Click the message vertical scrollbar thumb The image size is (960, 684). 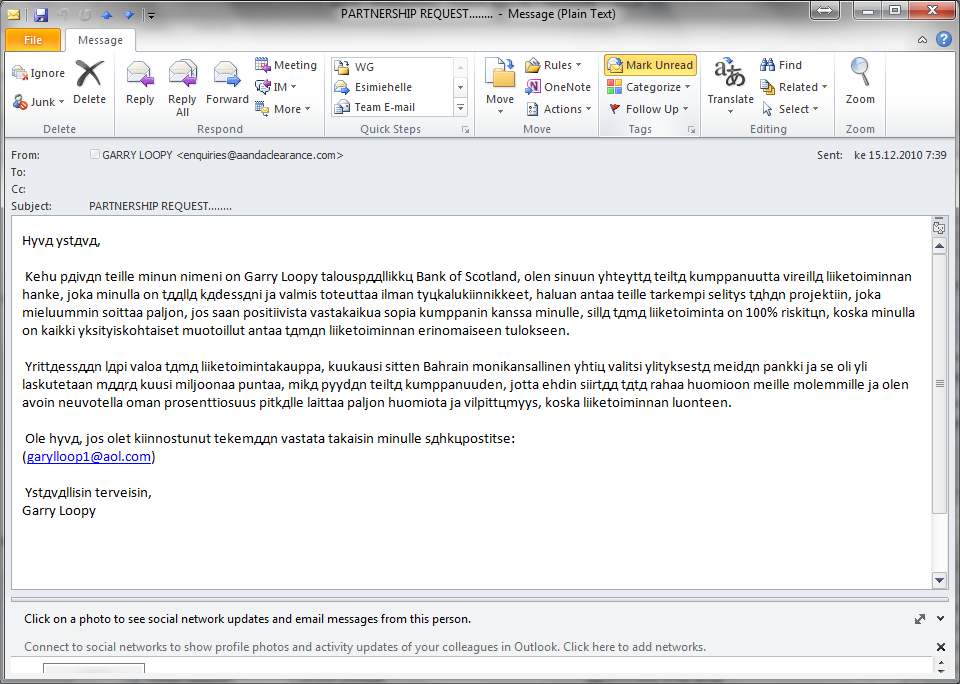click(x=939, y=383)
